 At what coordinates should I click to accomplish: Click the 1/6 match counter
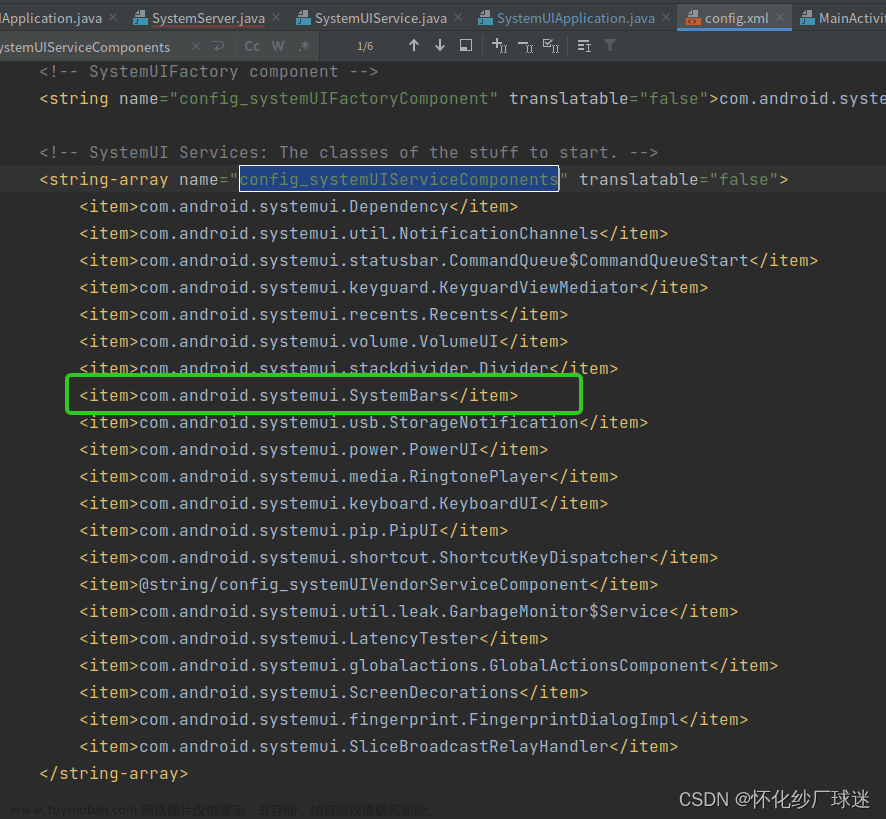click(x=365, y=46)
